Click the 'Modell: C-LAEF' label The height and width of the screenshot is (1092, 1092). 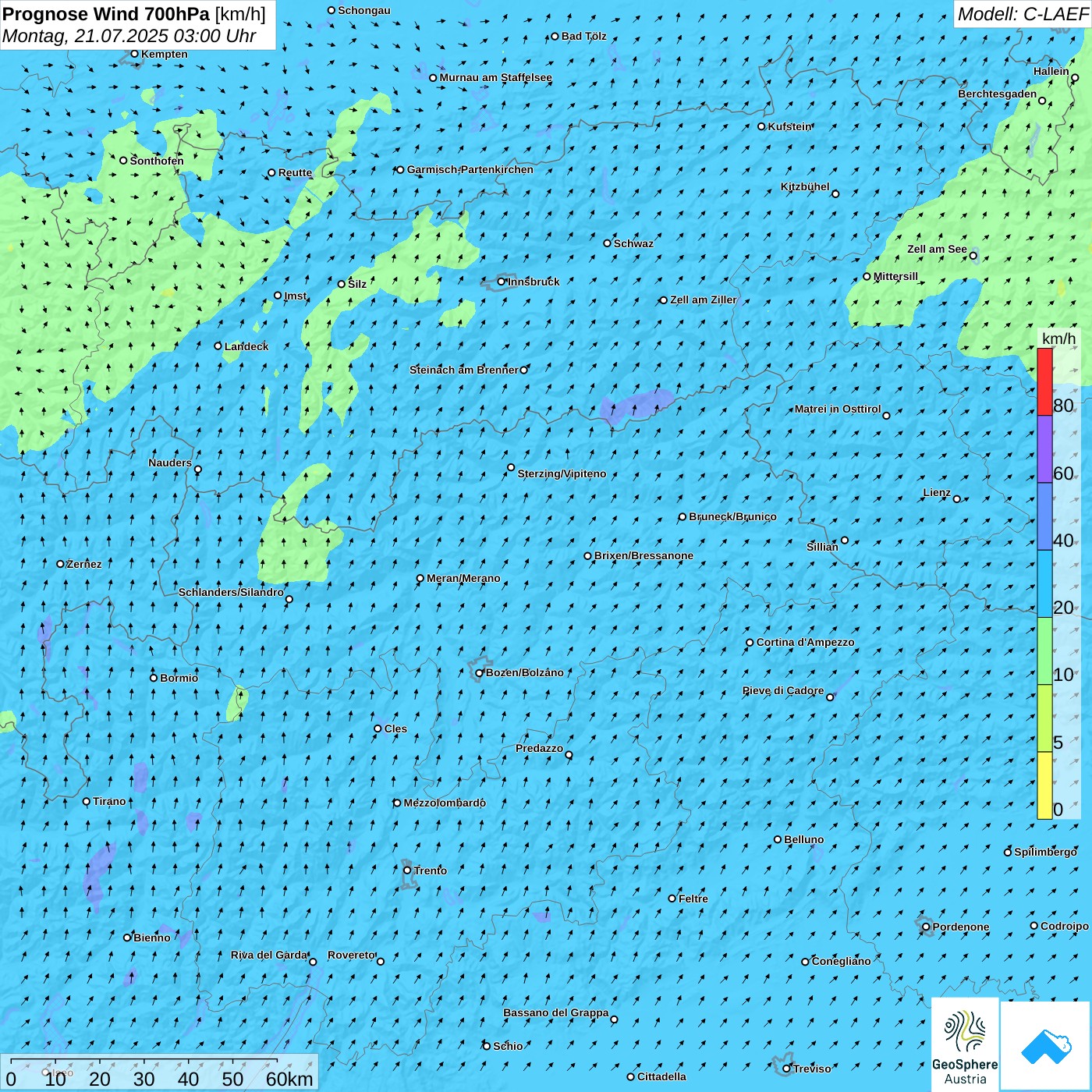coord(1023,14)
